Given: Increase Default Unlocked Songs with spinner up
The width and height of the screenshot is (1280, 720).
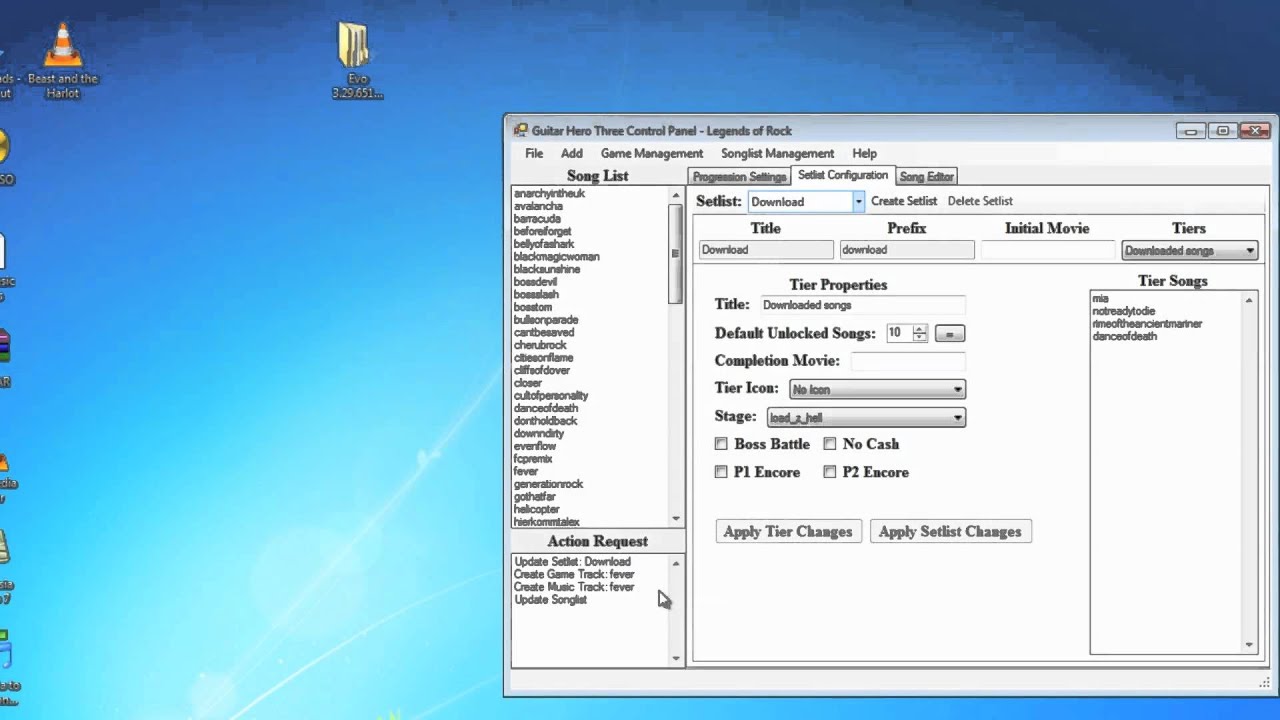Looking at the screenshot, I should pos(919,329).
